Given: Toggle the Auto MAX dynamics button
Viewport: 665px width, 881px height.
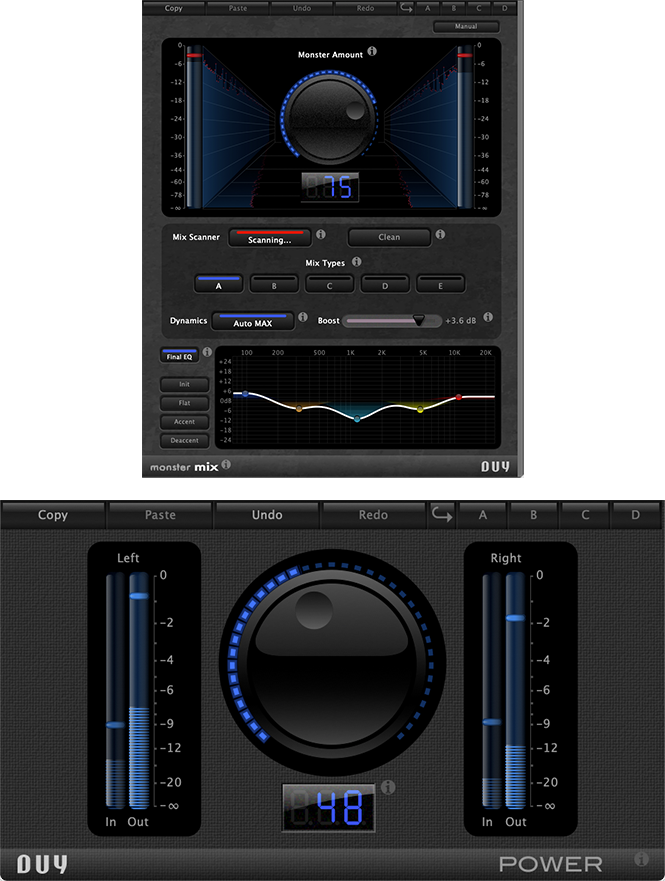Looking at the screenshot, I should 253,321.
